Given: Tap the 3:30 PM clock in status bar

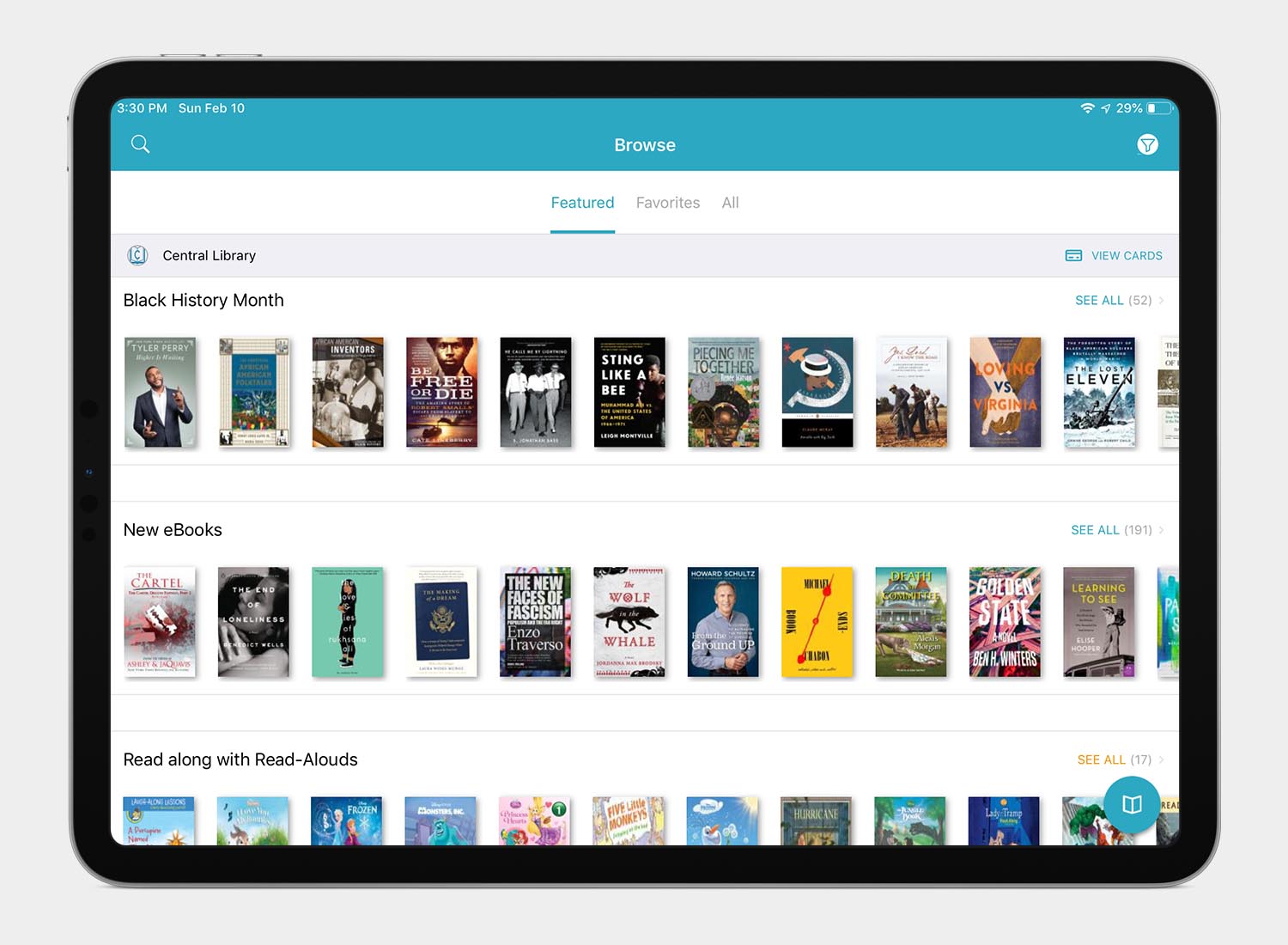Looking at the screenshot, I should [142, 108].
